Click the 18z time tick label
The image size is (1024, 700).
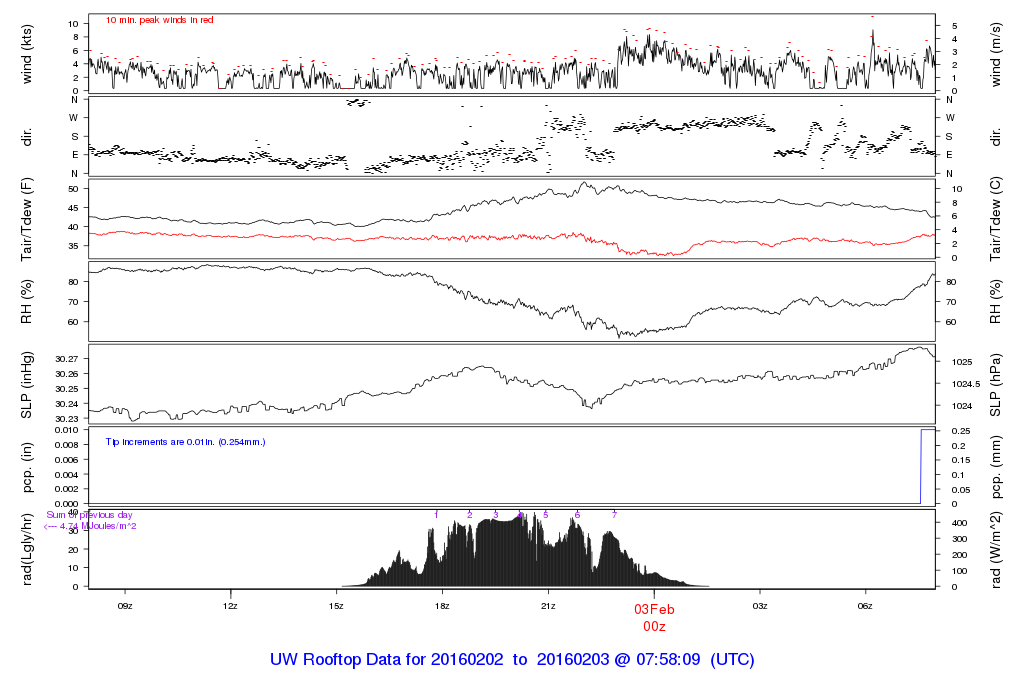click(x=442, y=606)
